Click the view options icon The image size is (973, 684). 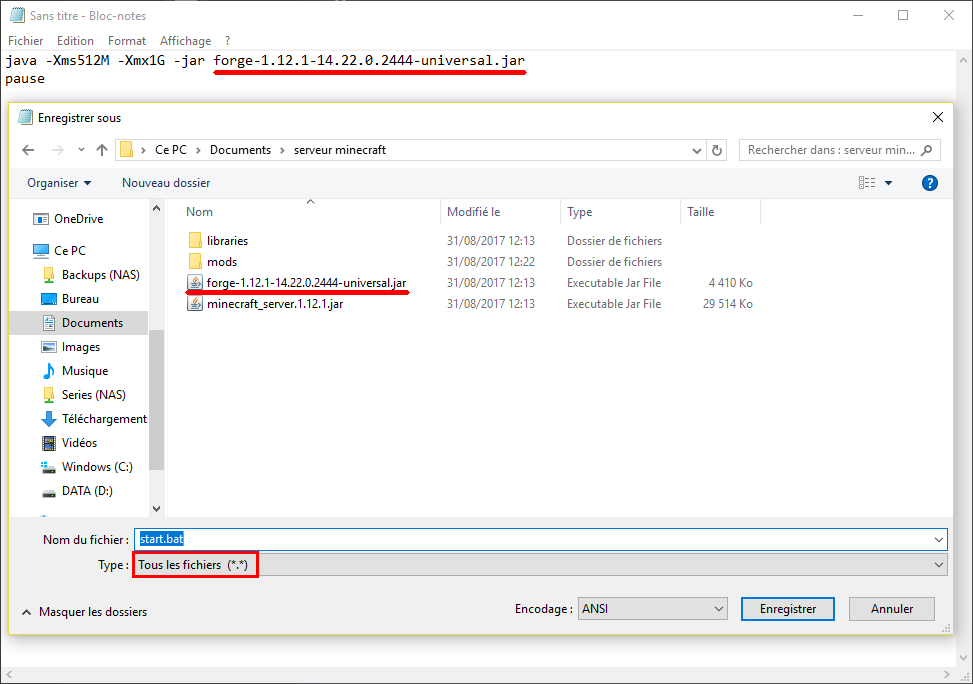pyautogui.click(x=867, y=183)
